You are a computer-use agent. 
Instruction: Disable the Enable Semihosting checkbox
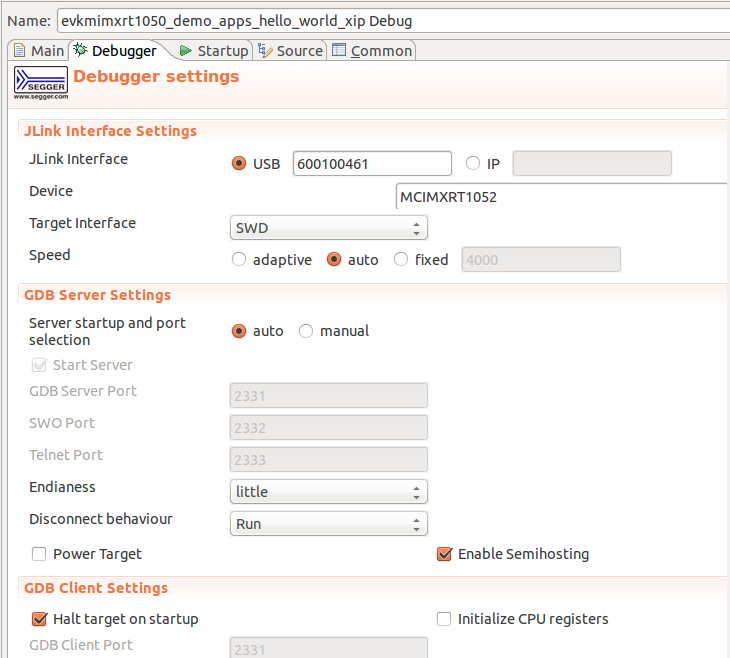coord(444,554)
